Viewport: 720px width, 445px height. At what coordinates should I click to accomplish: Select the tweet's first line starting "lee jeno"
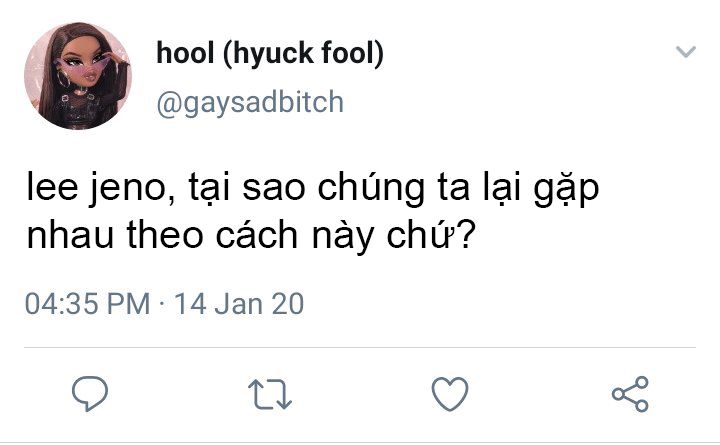[x=313, y=189]
